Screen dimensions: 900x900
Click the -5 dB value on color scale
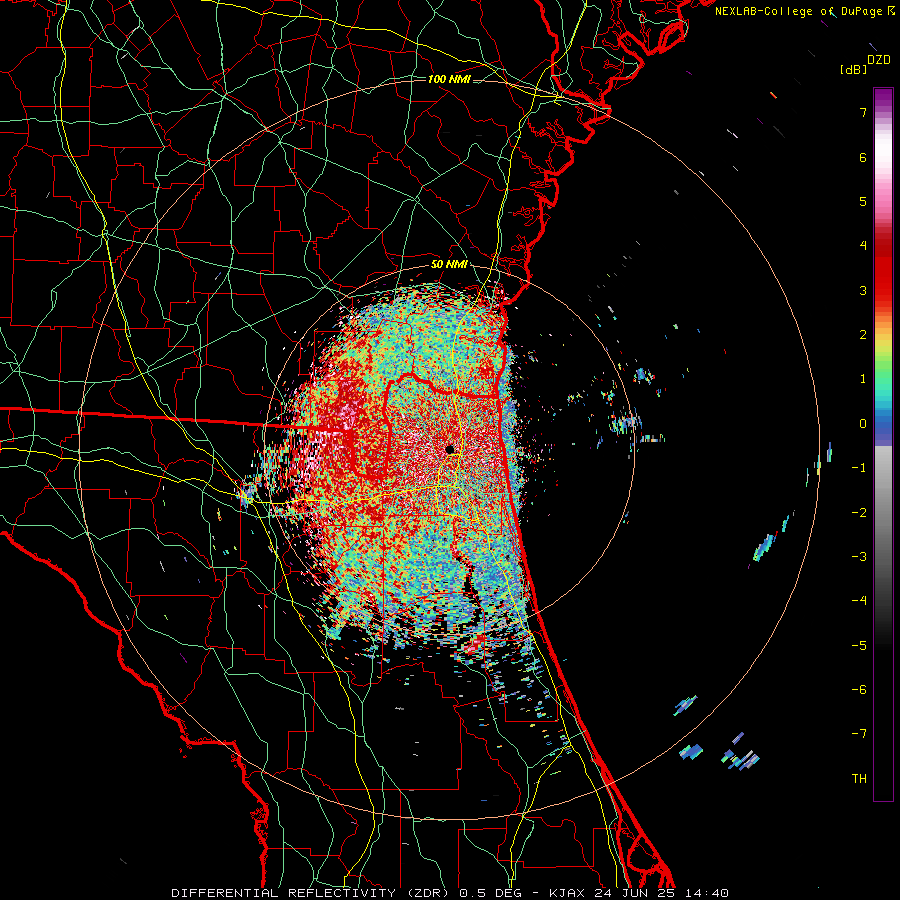859,645
